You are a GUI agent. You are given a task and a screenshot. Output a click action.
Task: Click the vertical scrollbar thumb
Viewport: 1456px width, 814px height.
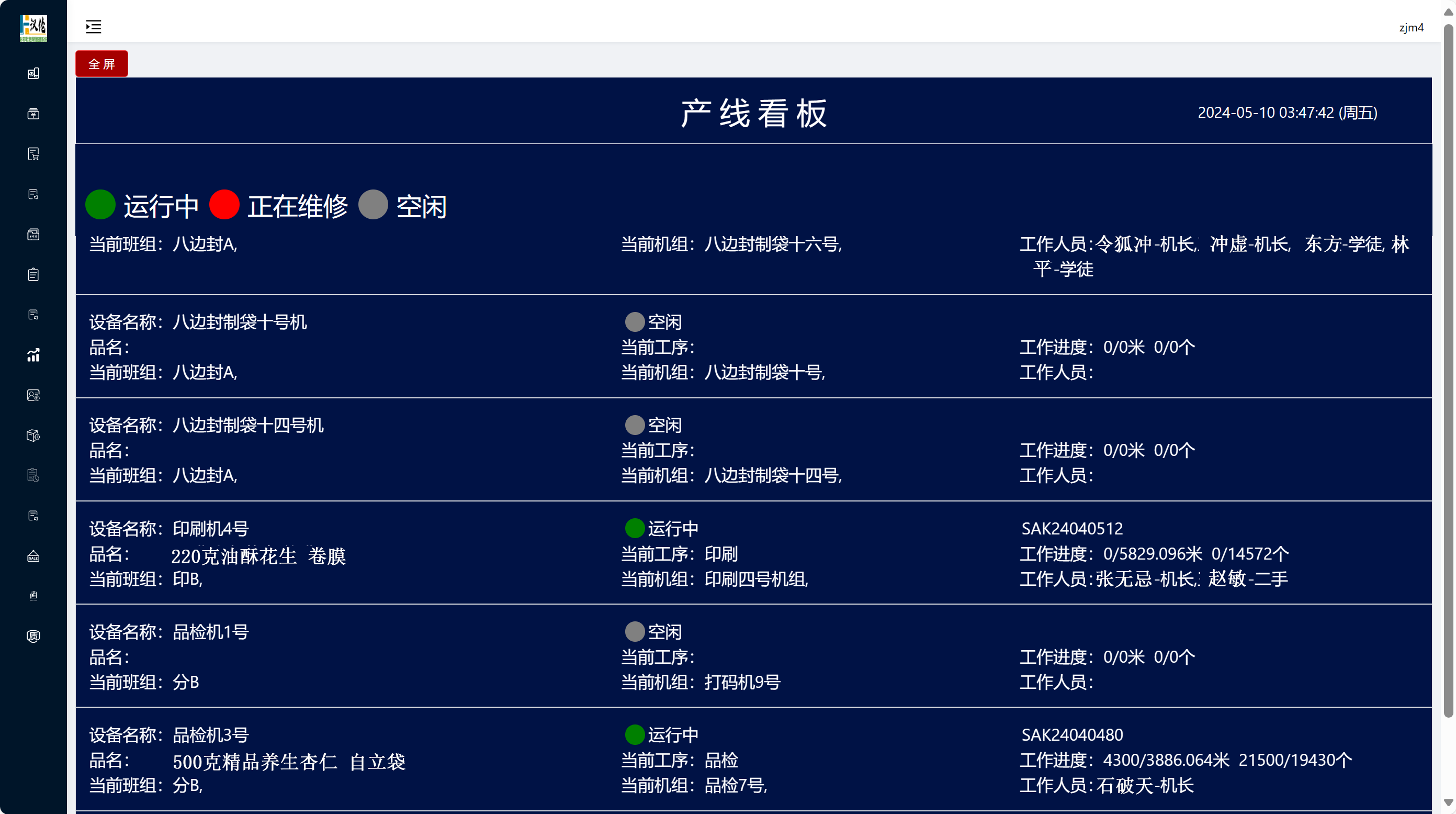[1448, 371]
